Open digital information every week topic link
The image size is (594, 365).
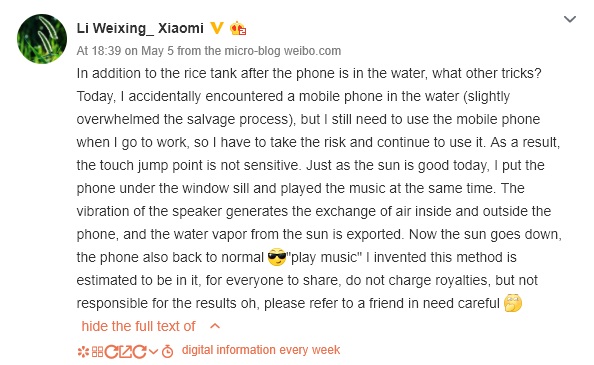coord(261,350)
